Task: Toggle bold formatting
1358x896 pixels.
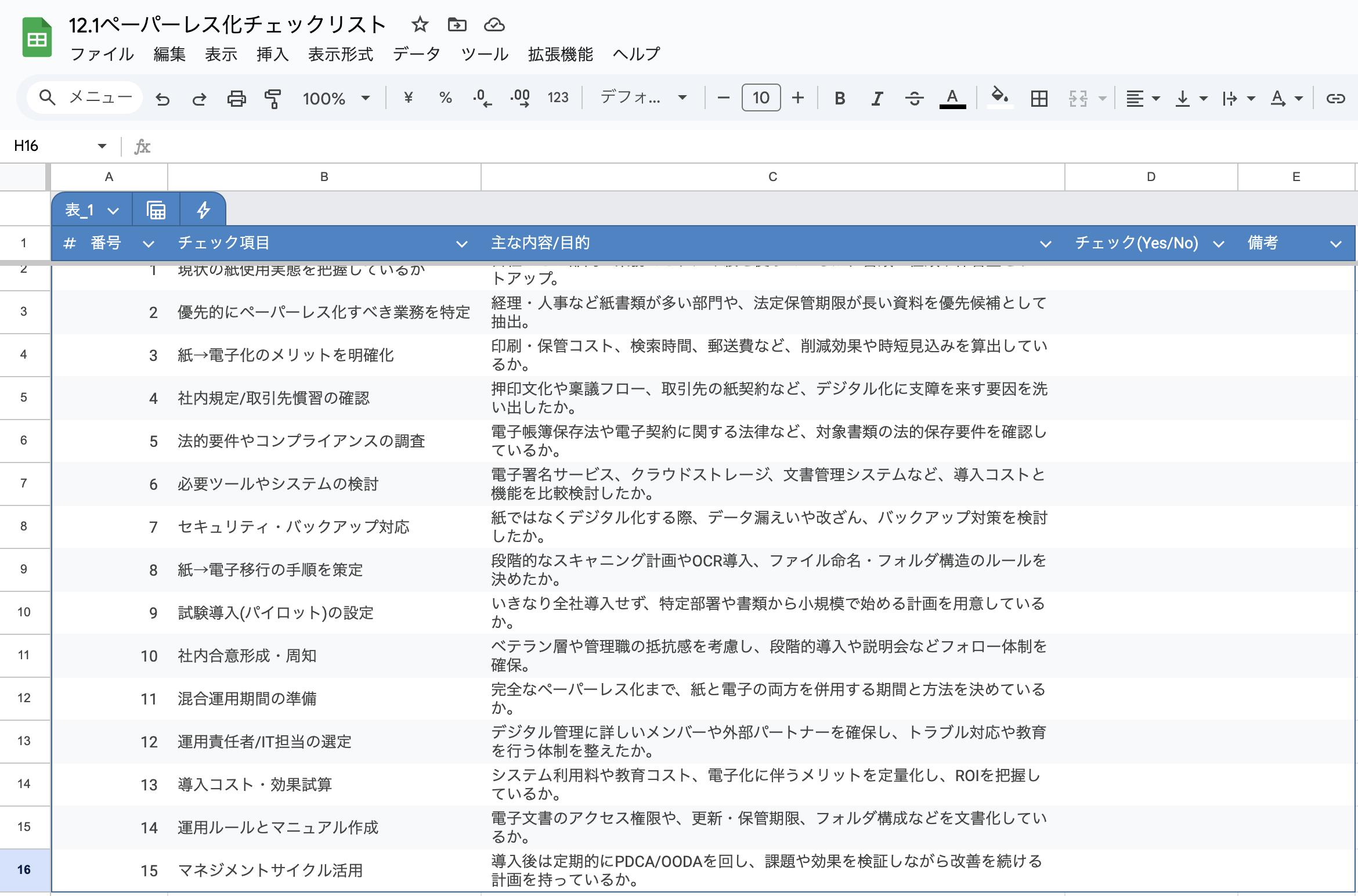Action: [839, 98]
